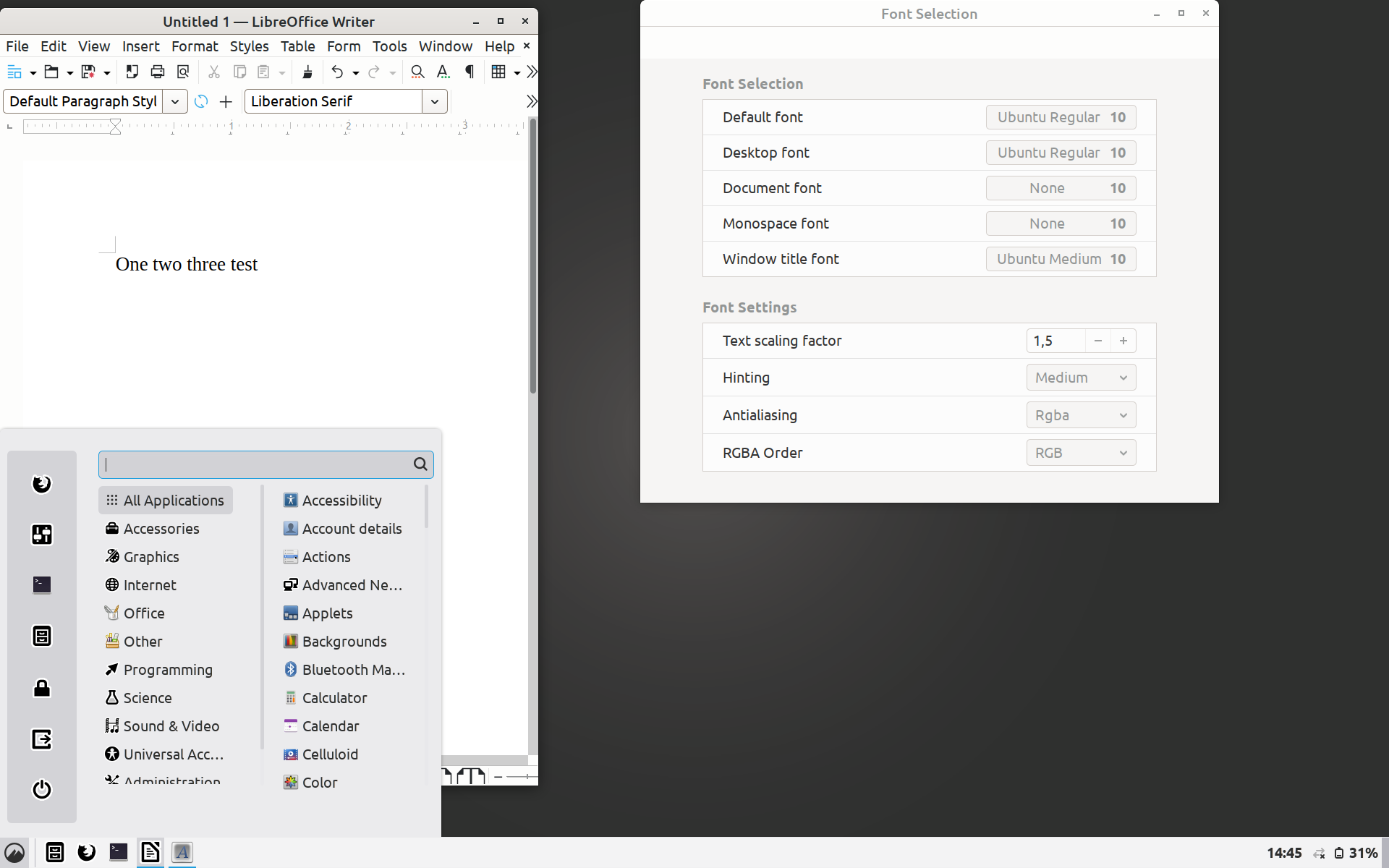
Task: Expand the Save options dropdown arrow
Action: [106, 72]
